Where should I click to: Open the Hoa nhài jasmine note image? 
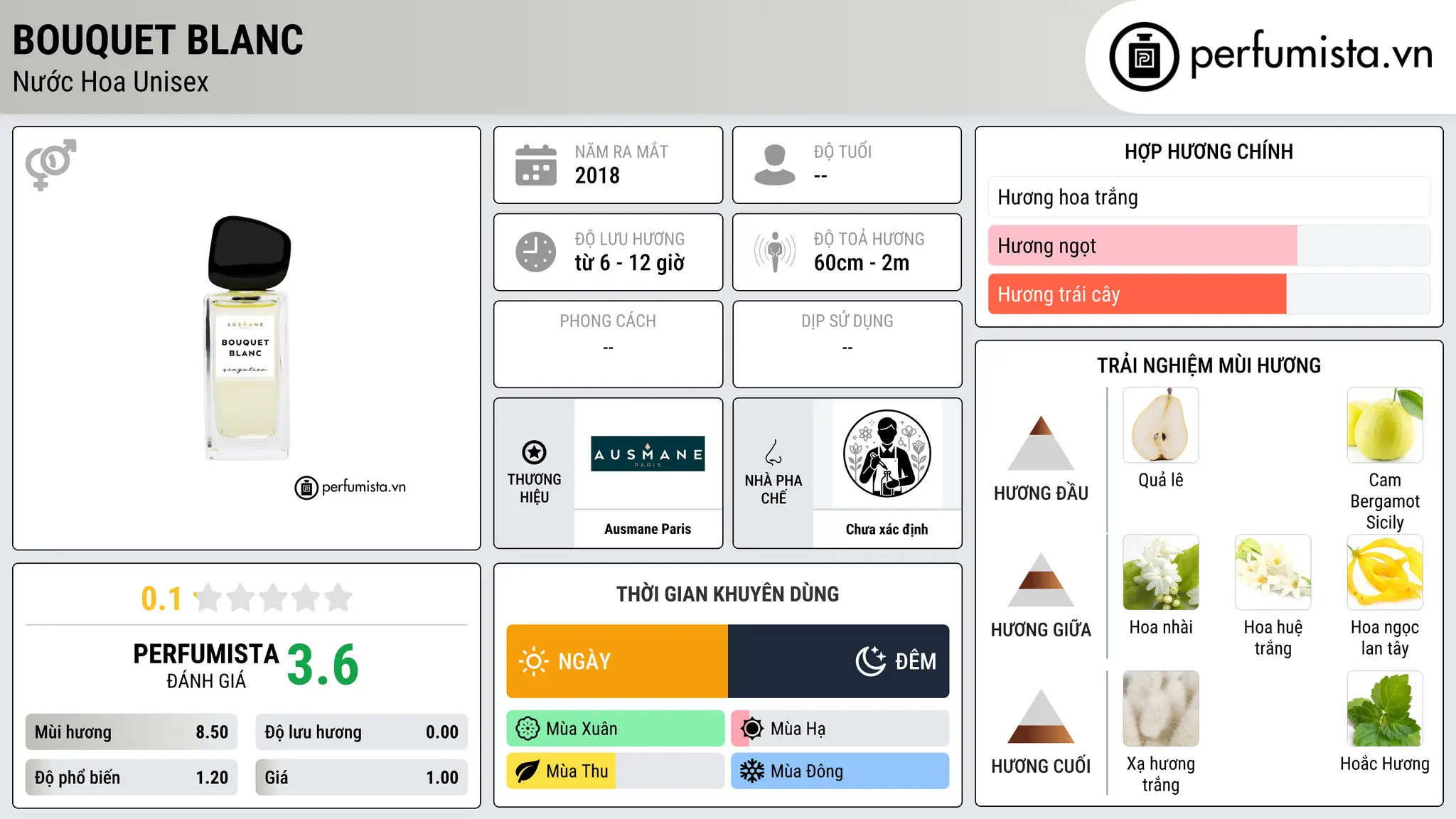[x=1161, y=572]
